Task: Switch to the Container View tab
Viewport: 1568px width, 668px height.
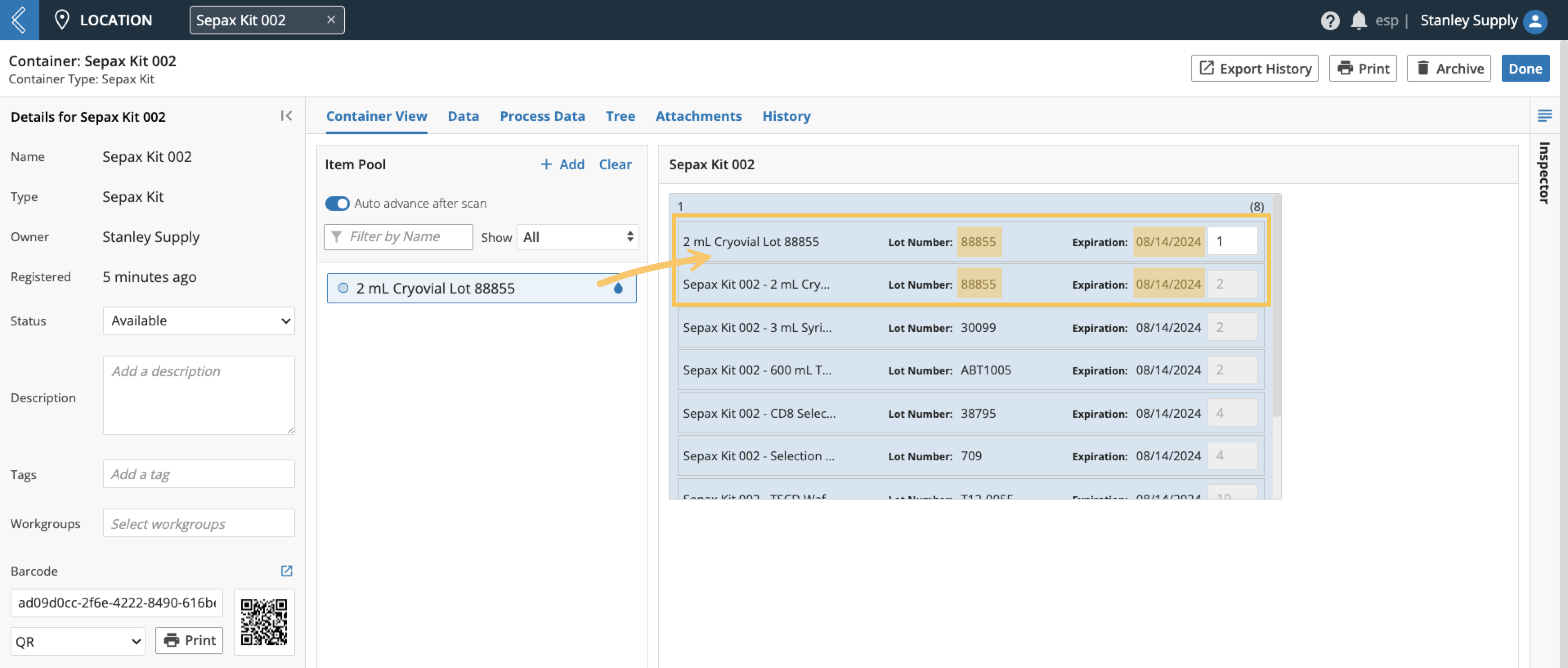Action: click(x=376, y=116)
